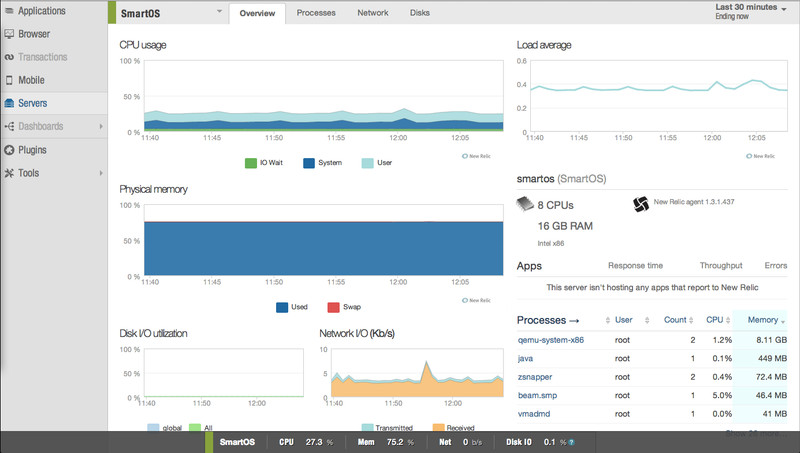Switch to the Disks tab
This screenshot has width=800, height=453.
pos(419,13)
